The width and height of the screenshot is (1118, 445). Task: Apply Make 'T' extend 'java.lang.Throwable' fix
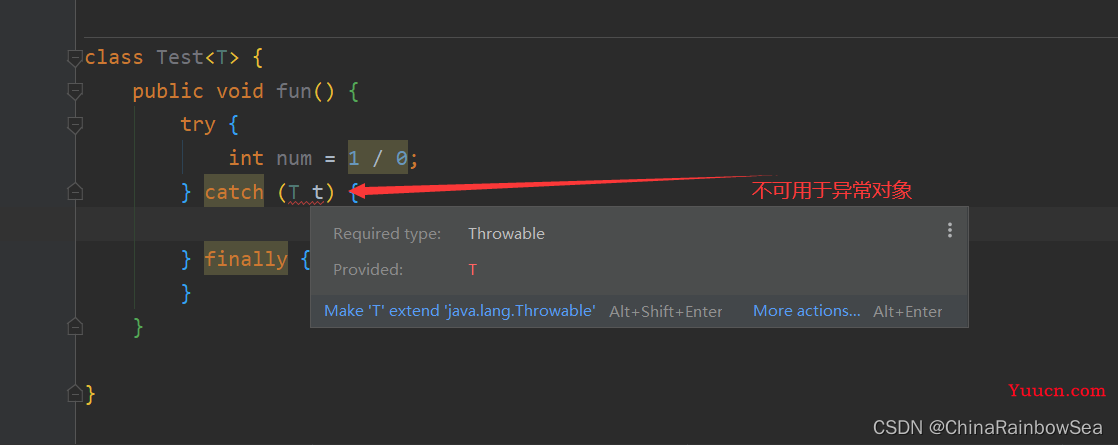(x=460, y=311)
